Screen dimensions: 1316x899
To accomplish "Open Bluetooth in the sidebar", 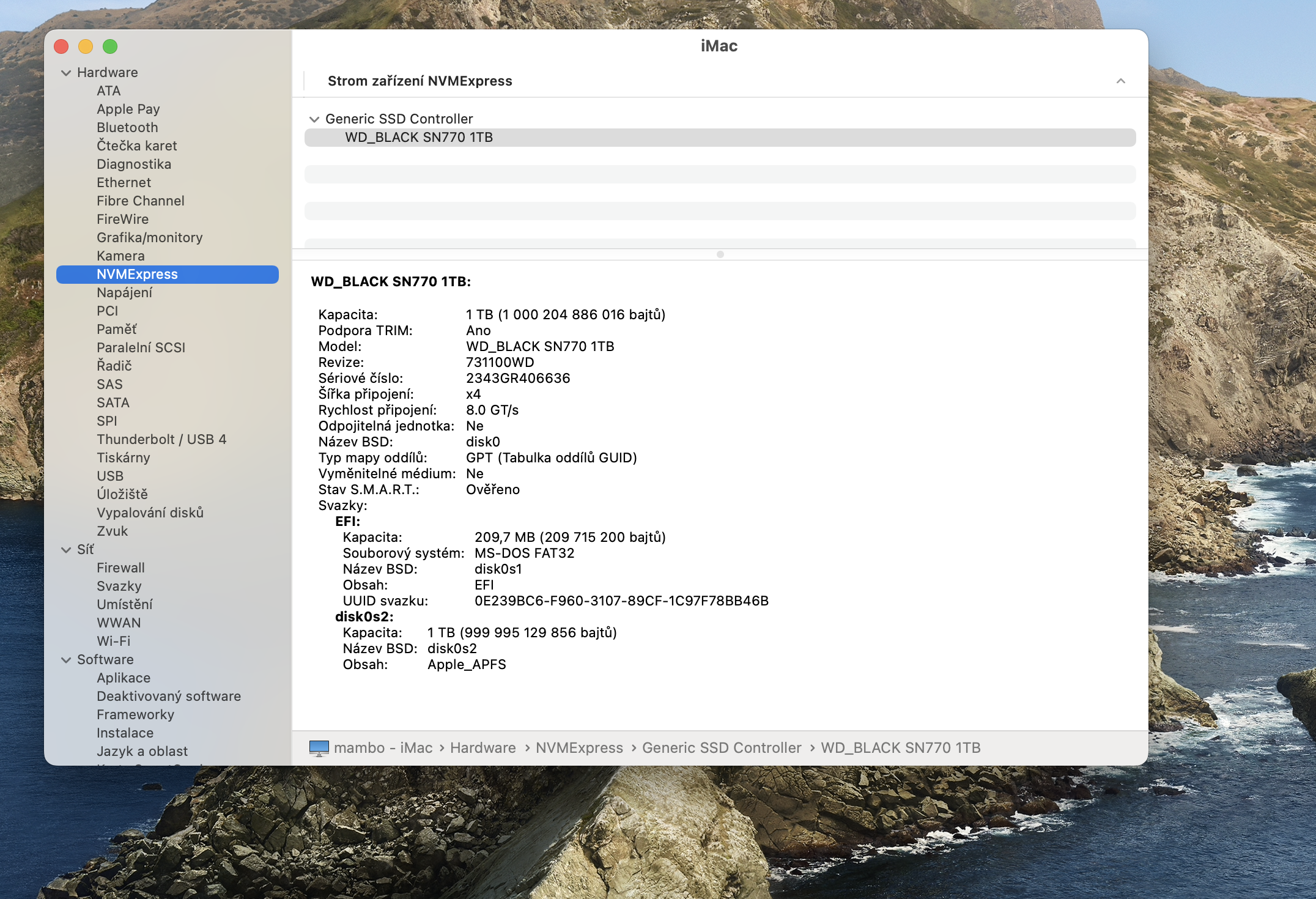I will (x=127, y=128).
